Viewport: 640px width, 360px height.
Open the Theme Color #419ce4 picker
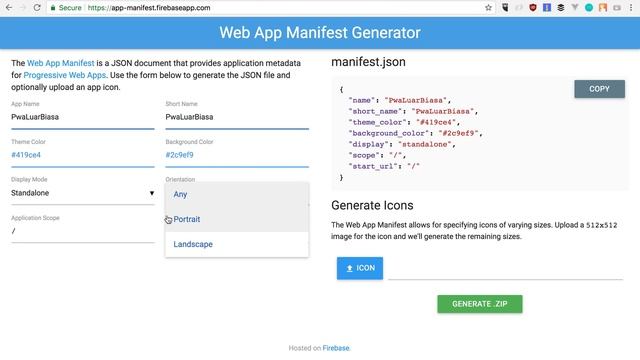point(83,155)
